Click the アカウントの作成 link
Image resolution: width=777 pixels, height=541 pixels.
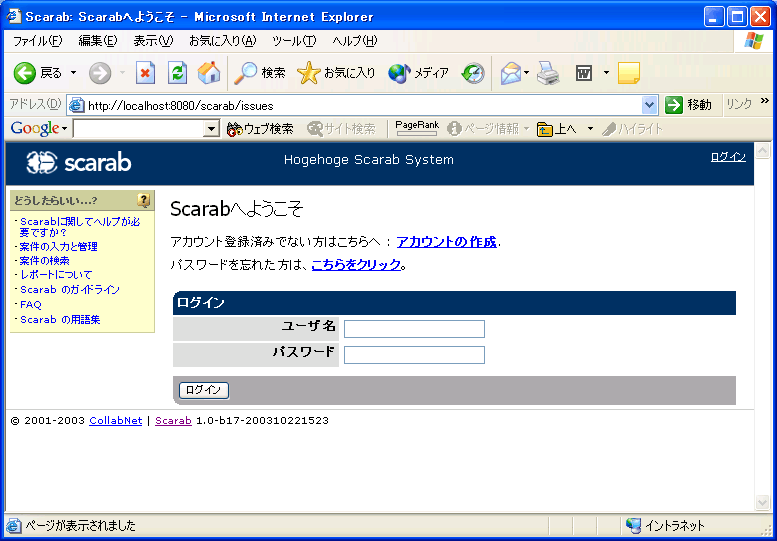pyautogui.click(x=446, y=242)
